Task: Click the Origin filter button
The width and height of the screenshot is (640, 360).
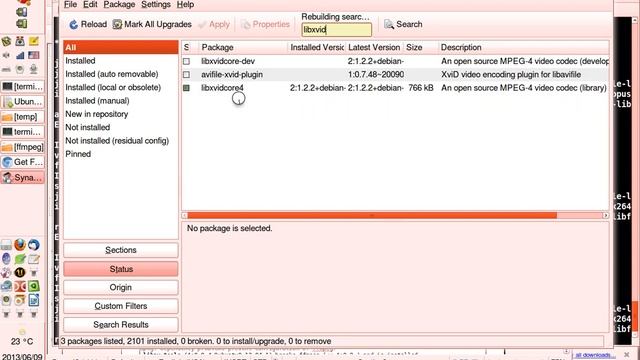Action: 121,287
